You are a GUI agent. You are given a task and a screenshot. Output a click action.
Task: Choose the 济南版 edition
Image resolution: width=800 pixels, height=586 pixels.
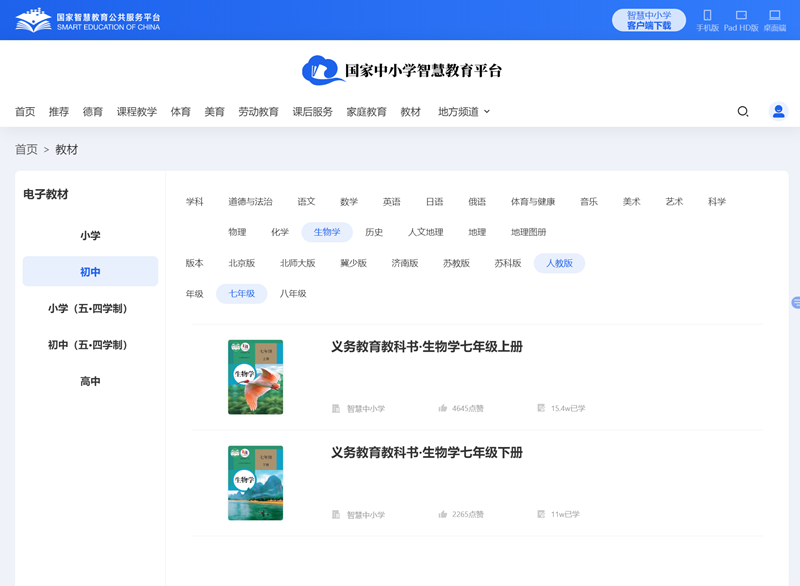pos(405,263)
